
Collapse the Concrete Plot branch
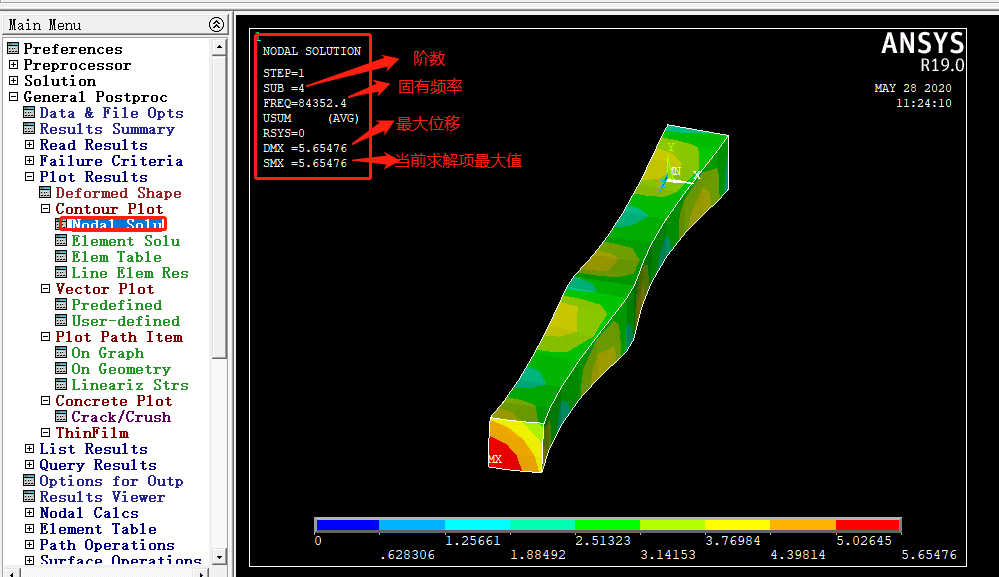point(45,401)
